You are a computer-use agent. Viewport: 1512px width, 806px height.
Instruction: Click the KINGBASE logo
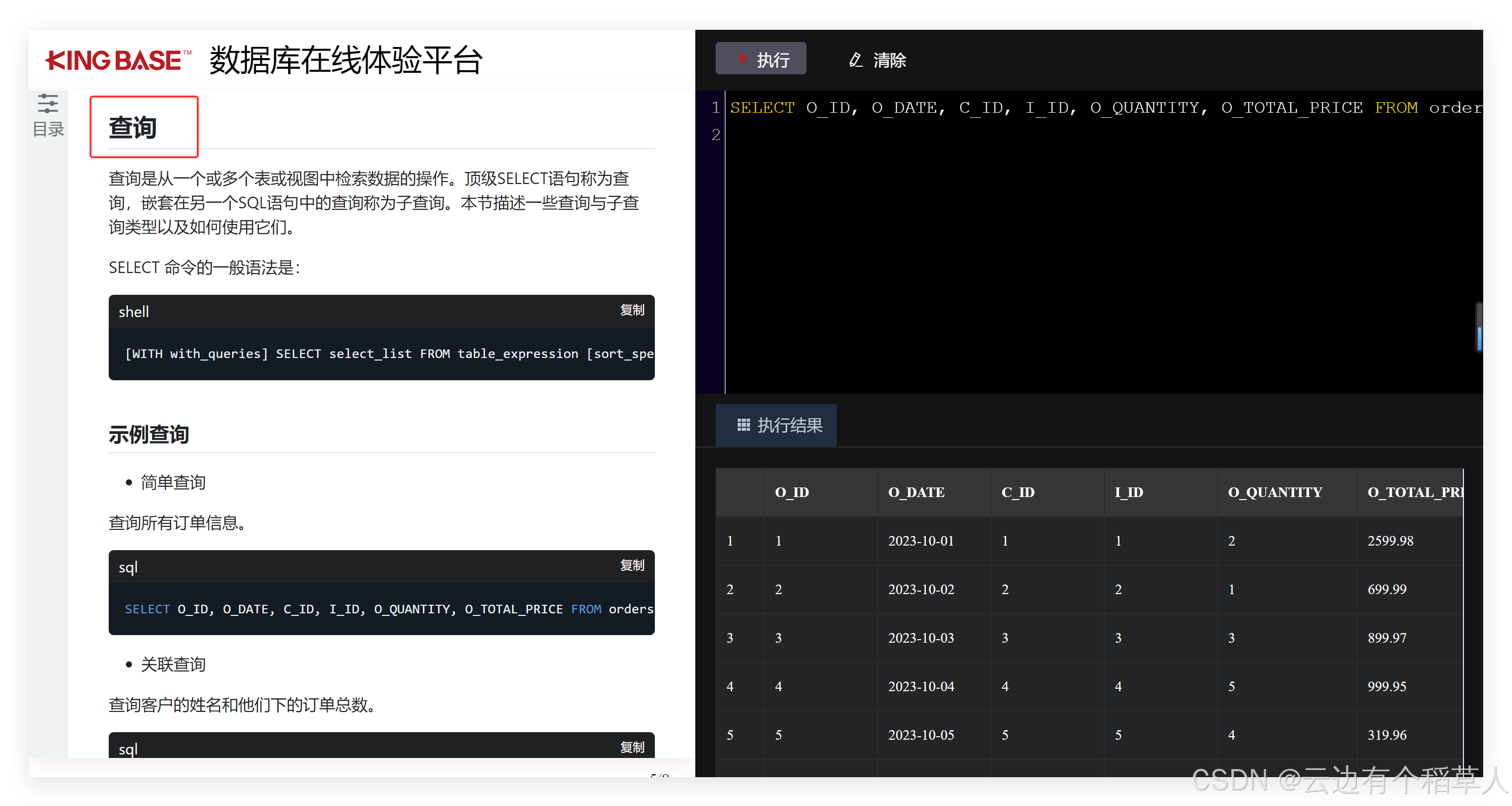click(x=118, y=61)
